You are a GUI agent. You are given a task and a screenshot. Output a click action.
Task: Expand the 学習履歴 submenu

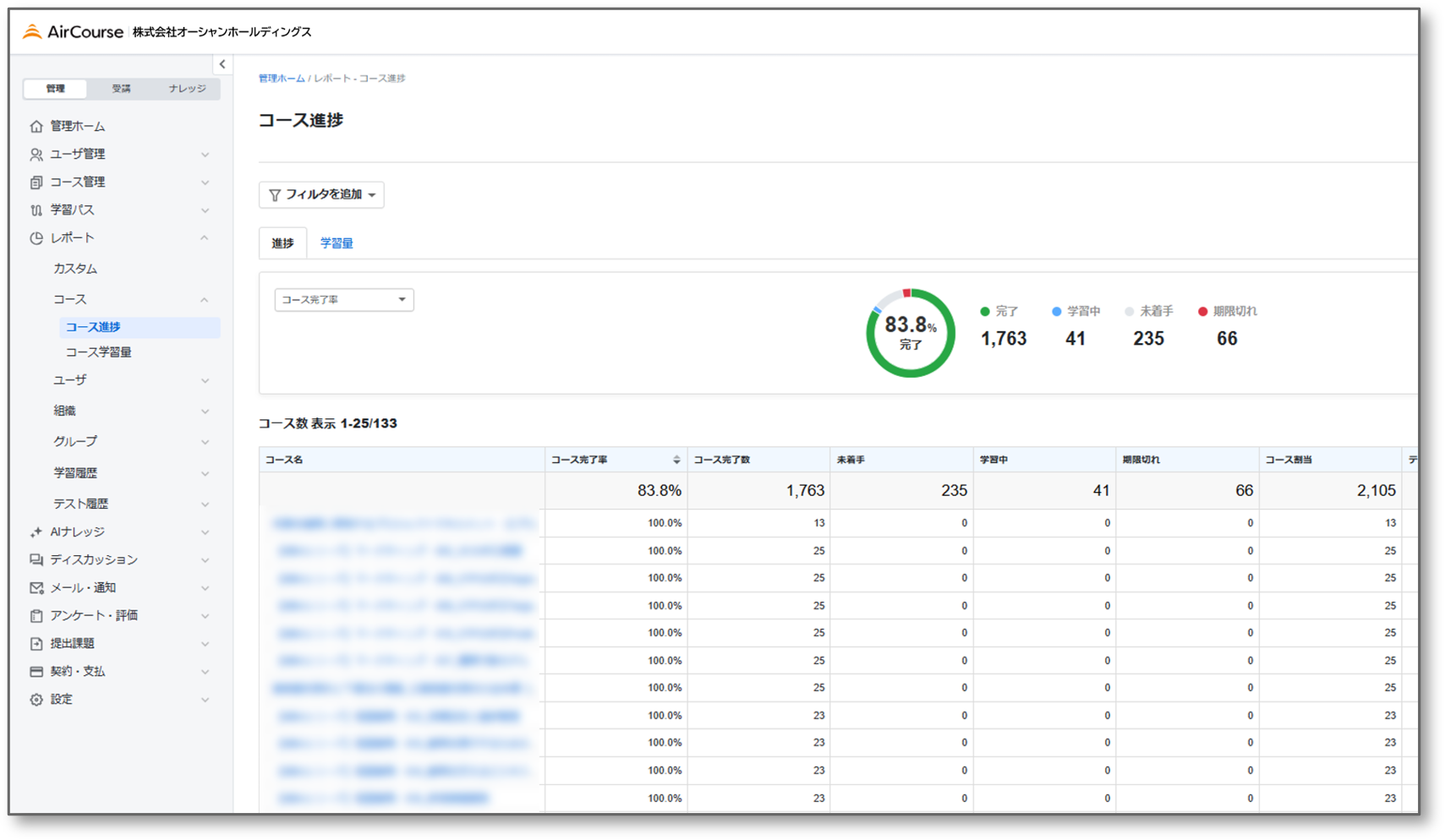click(x=205, y=473)
